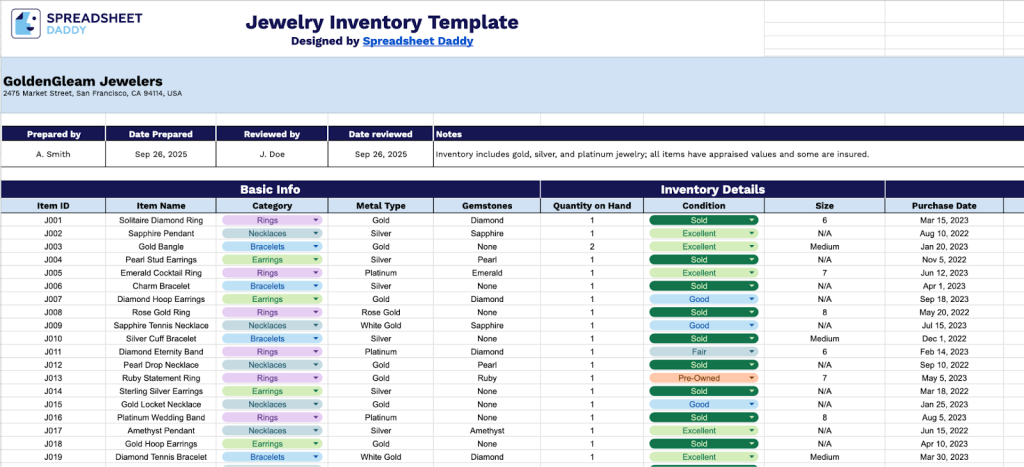The height and width of the screenshot is (467, 1024).
Task: Select the Inventory Details section header
Action: coord(712,189)
